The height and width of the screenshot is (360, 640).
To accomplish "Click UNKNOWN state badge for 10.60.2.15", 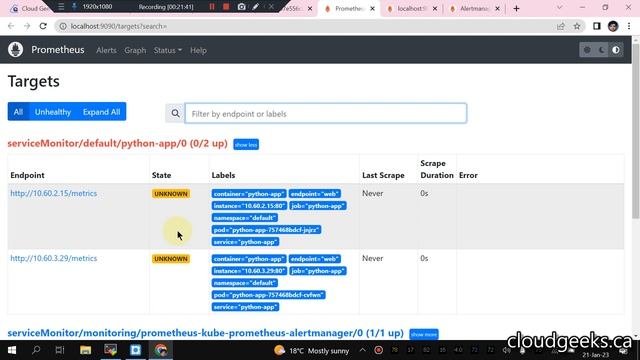I will tap(171, 193).
